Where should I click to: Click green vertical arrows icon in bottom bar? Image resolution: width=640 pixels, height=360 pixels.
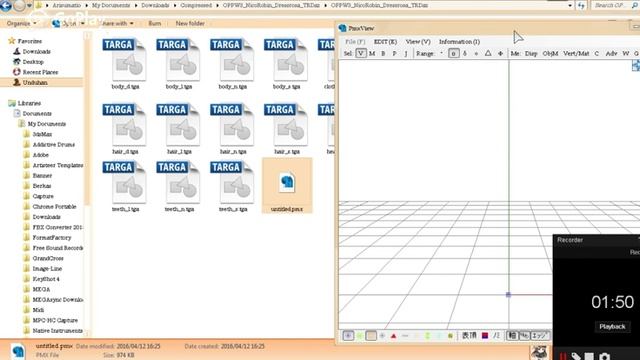coord(427,336)
